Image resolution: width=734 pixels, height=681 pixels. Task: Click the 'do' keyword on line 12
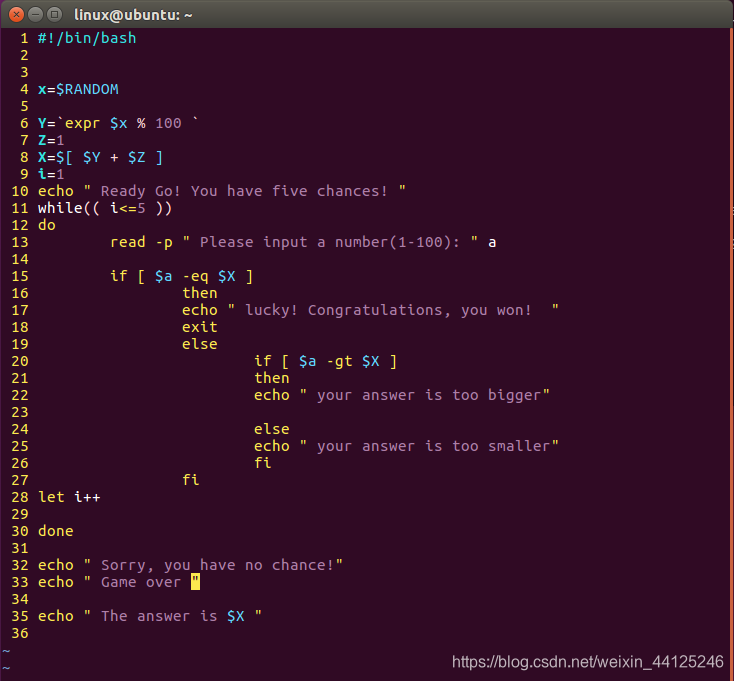click(x=47, y=225)
